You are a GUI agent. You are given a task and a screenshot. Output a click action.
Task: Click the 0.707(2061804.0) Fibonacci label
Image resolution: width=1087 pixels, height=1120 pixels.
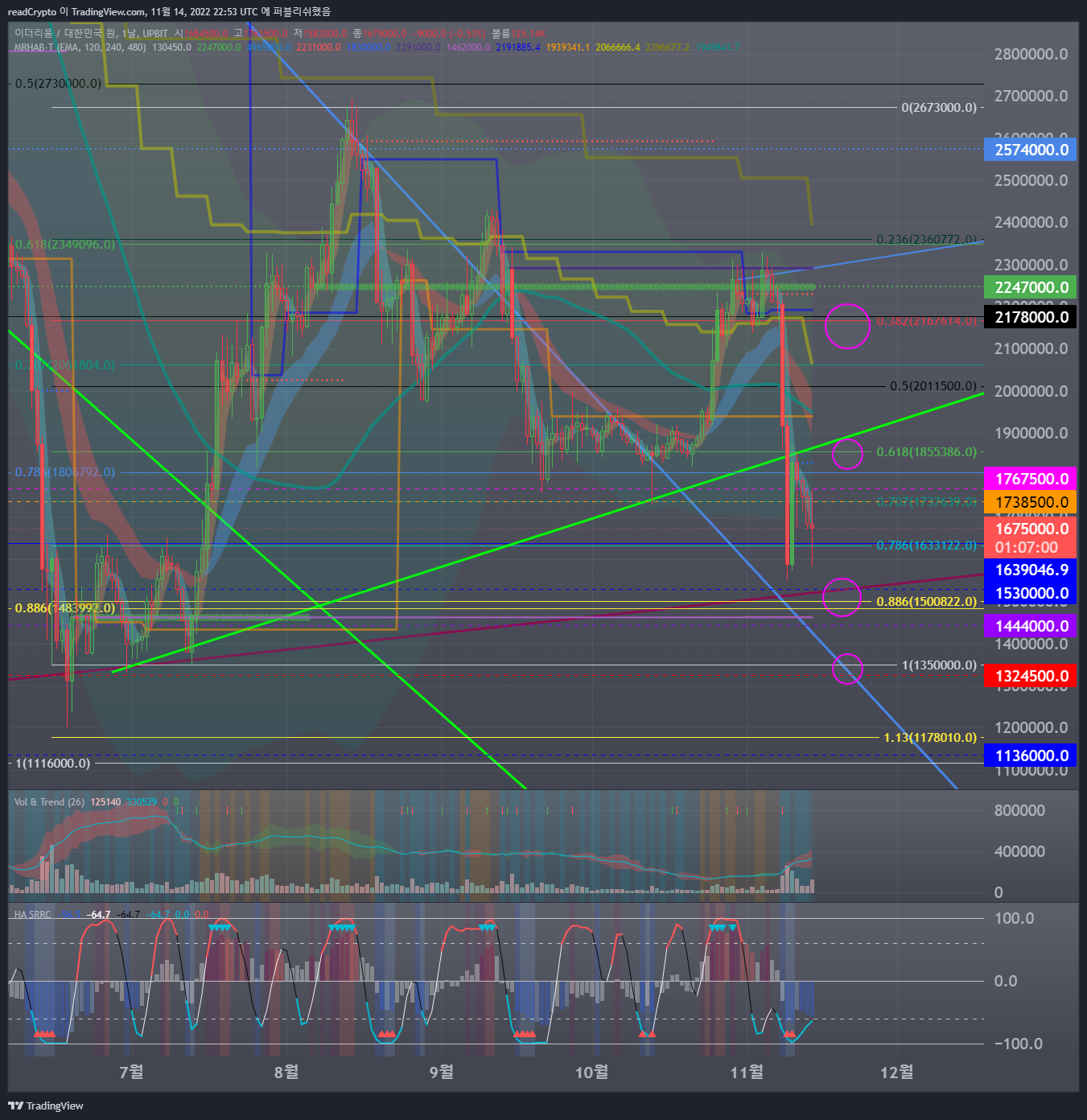coord(65,364)
